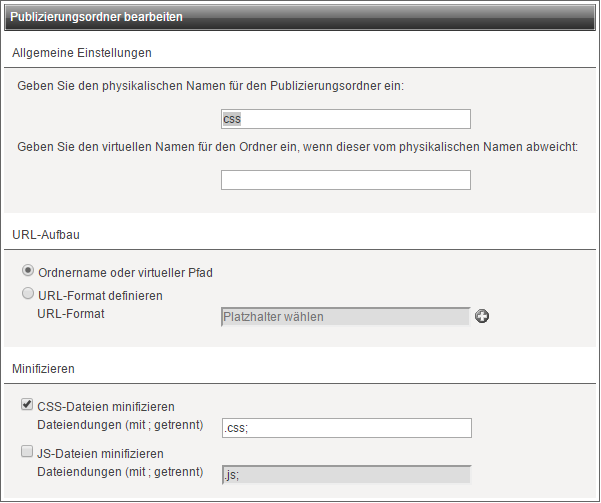Click the URL-Format definieren label text
Image resolution: width=601 pixels, height=503 pixels.
pyautogui.click(x=100, y=296)
